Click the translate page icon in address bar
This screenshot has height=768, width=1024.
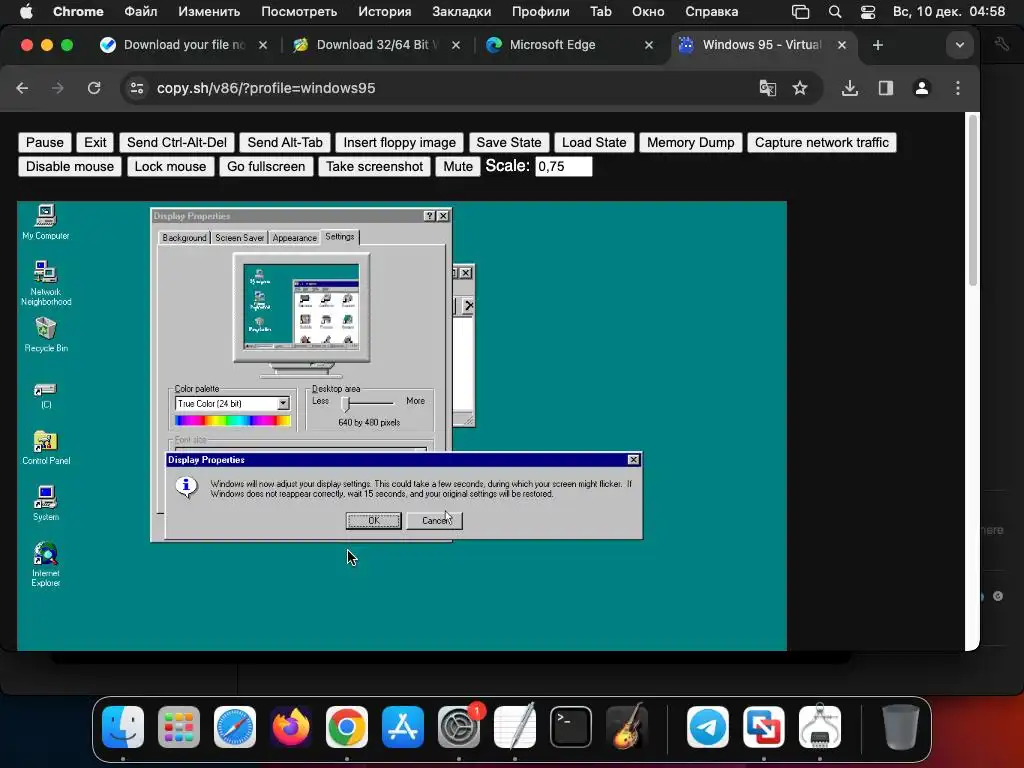[767, 88]
